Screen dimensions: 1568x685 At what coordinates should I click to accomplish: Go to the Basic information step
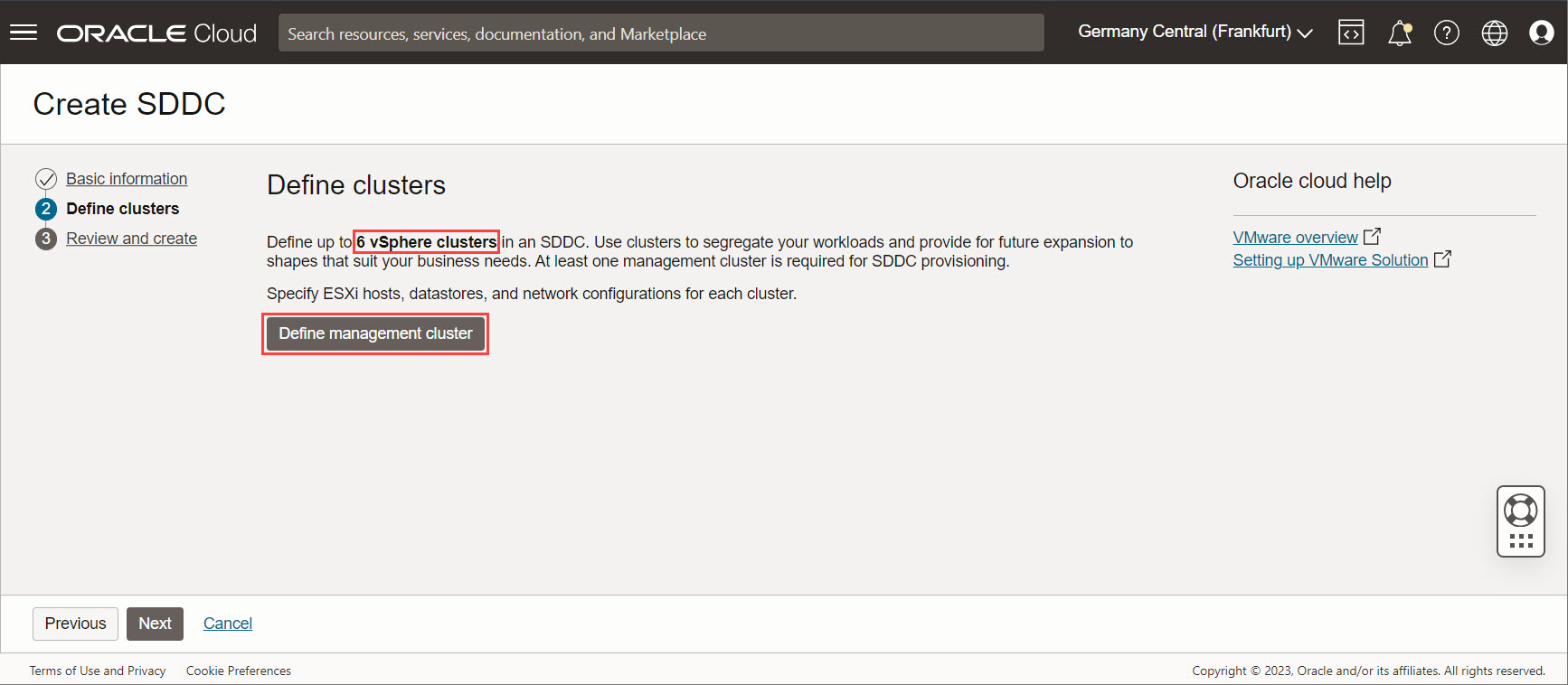click(127, 179)
